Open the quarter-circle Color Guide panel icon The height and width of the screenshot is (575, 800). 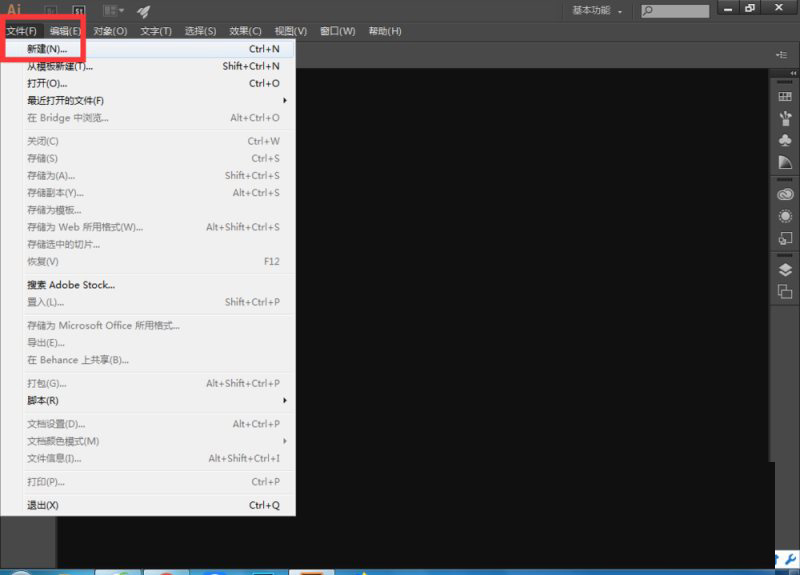click(785, 162)
